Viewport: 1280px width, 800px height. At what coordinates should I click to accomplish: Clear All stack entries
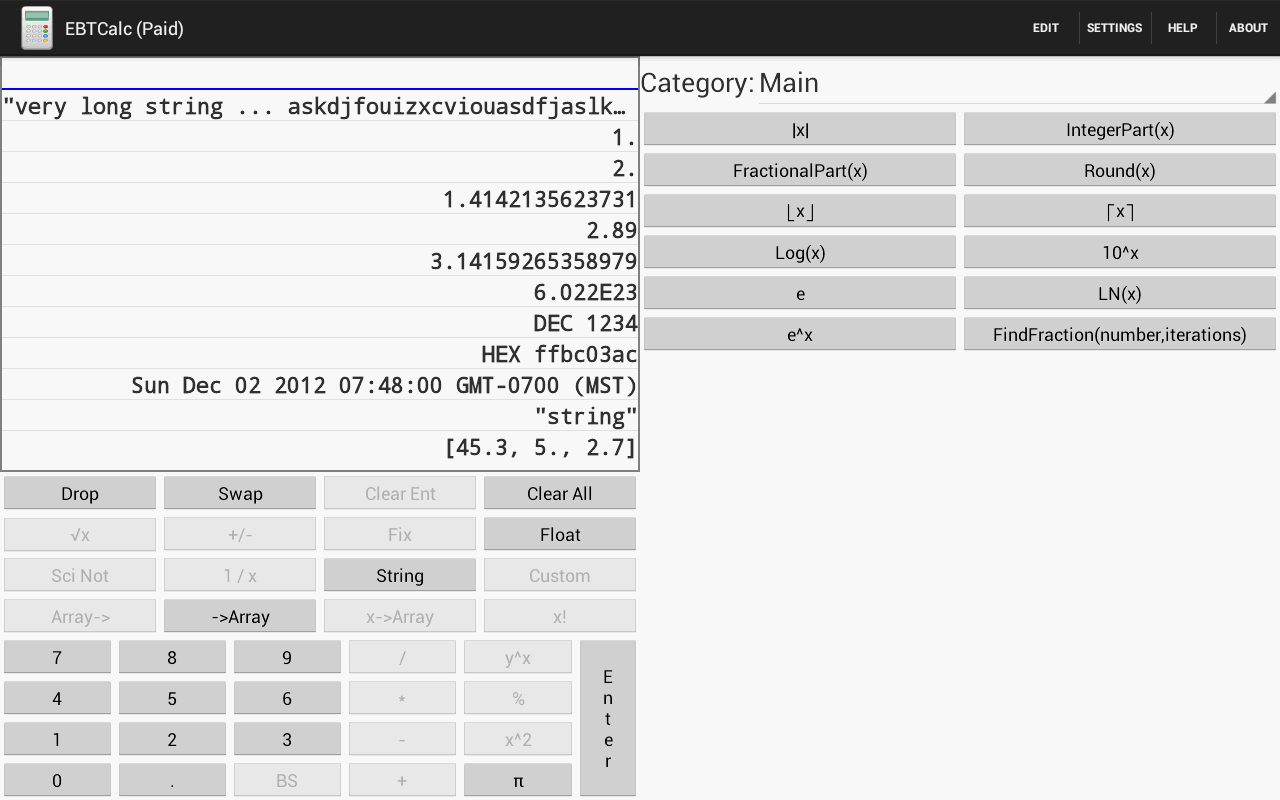(559, 492)
